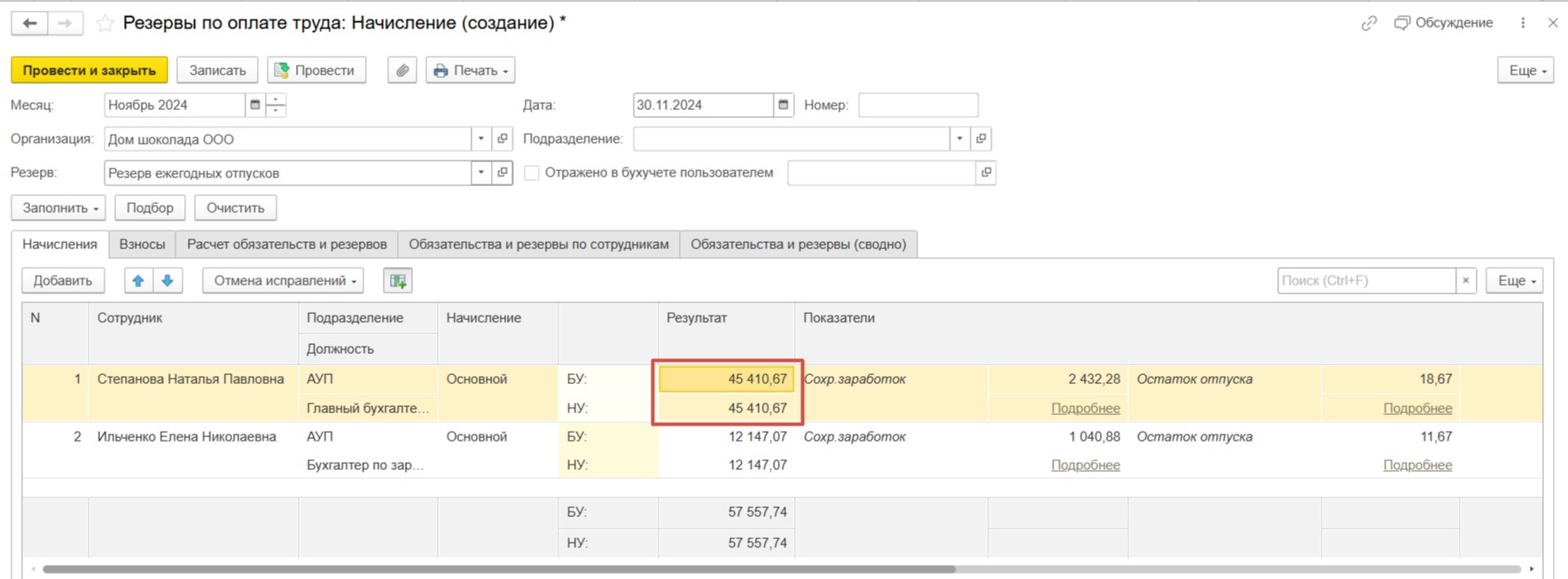Click the back navigation arrow
The width and height of the screenshot is (1568, 579).
[x=29, y=23]
